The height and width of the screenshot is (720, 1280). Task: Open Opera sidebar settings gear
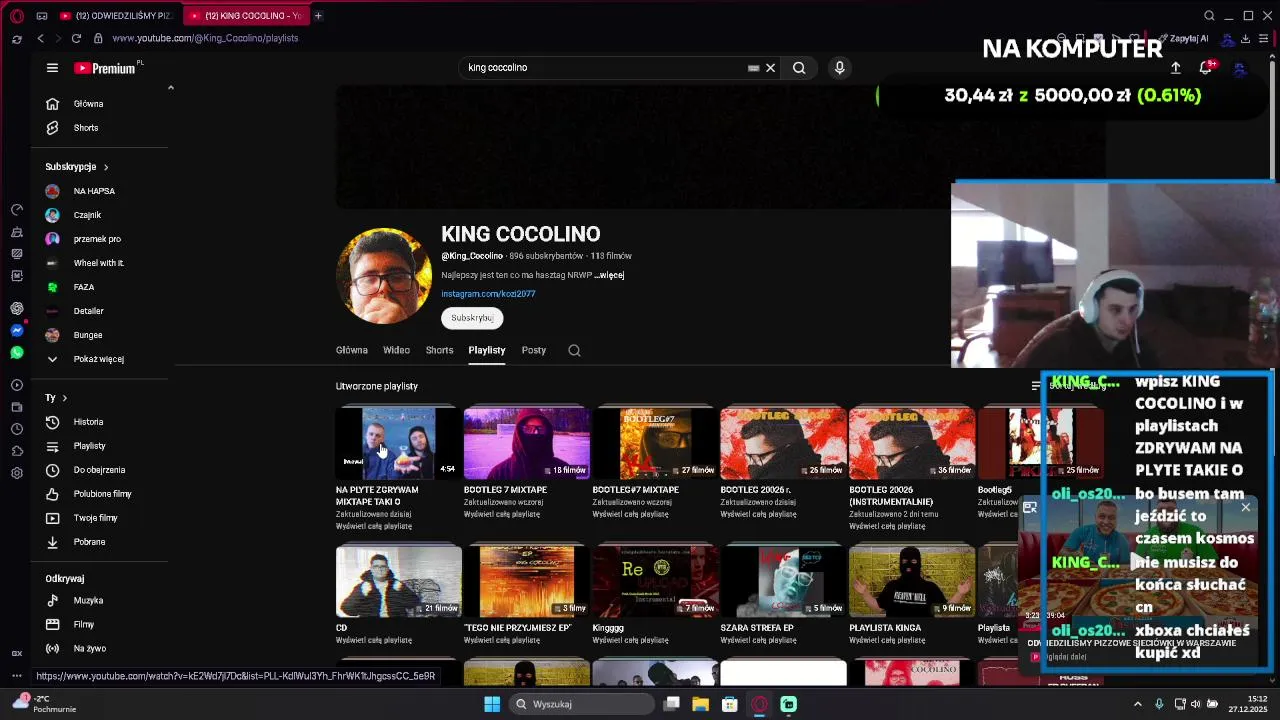[x=17, y=473]
